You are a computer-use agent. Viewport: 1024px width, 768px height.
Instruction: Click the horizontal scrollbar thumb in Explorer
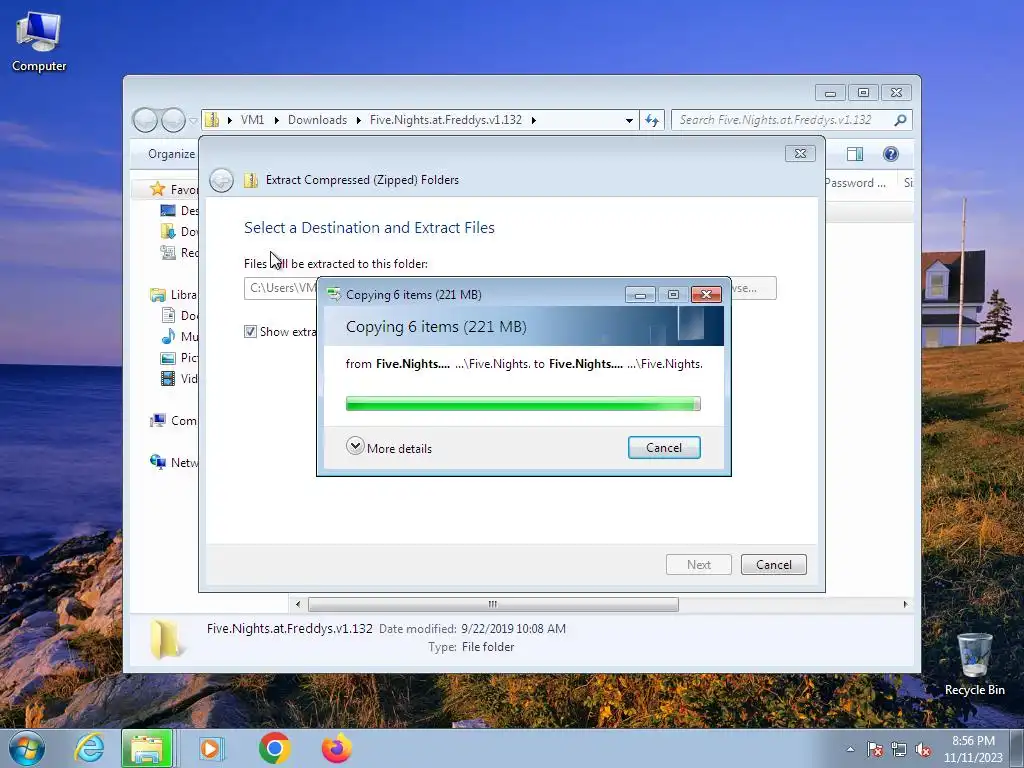coord(493,604)
